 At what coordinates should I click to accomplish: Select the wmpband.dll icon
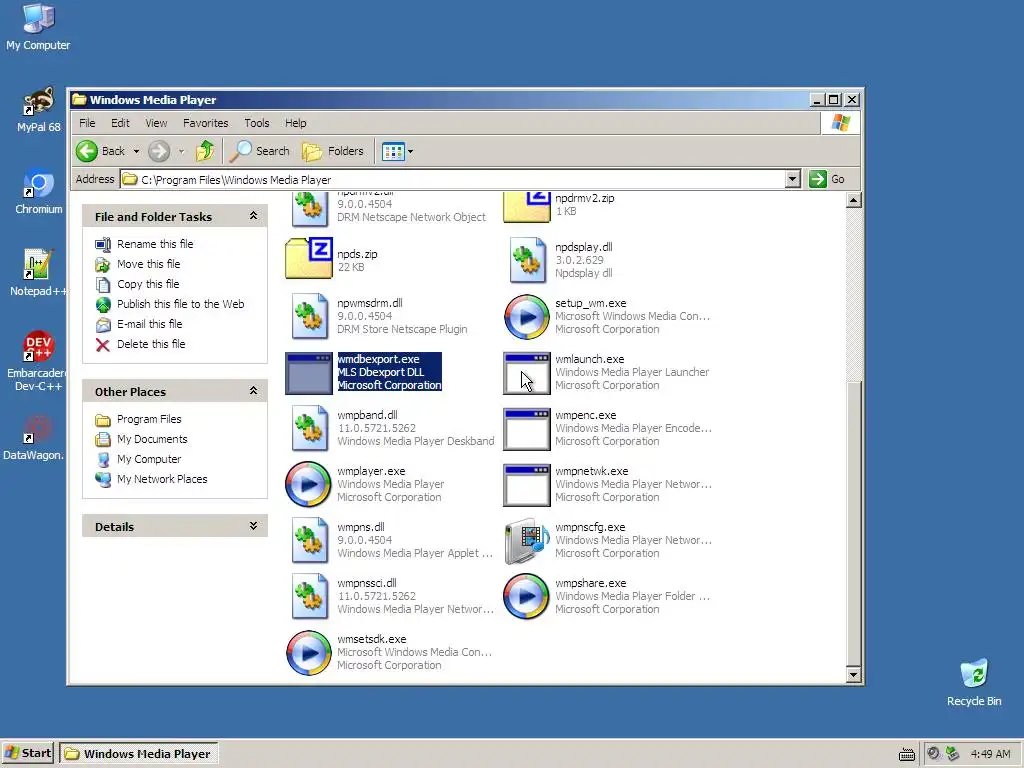pyautogui.click(x=309, y=428)
